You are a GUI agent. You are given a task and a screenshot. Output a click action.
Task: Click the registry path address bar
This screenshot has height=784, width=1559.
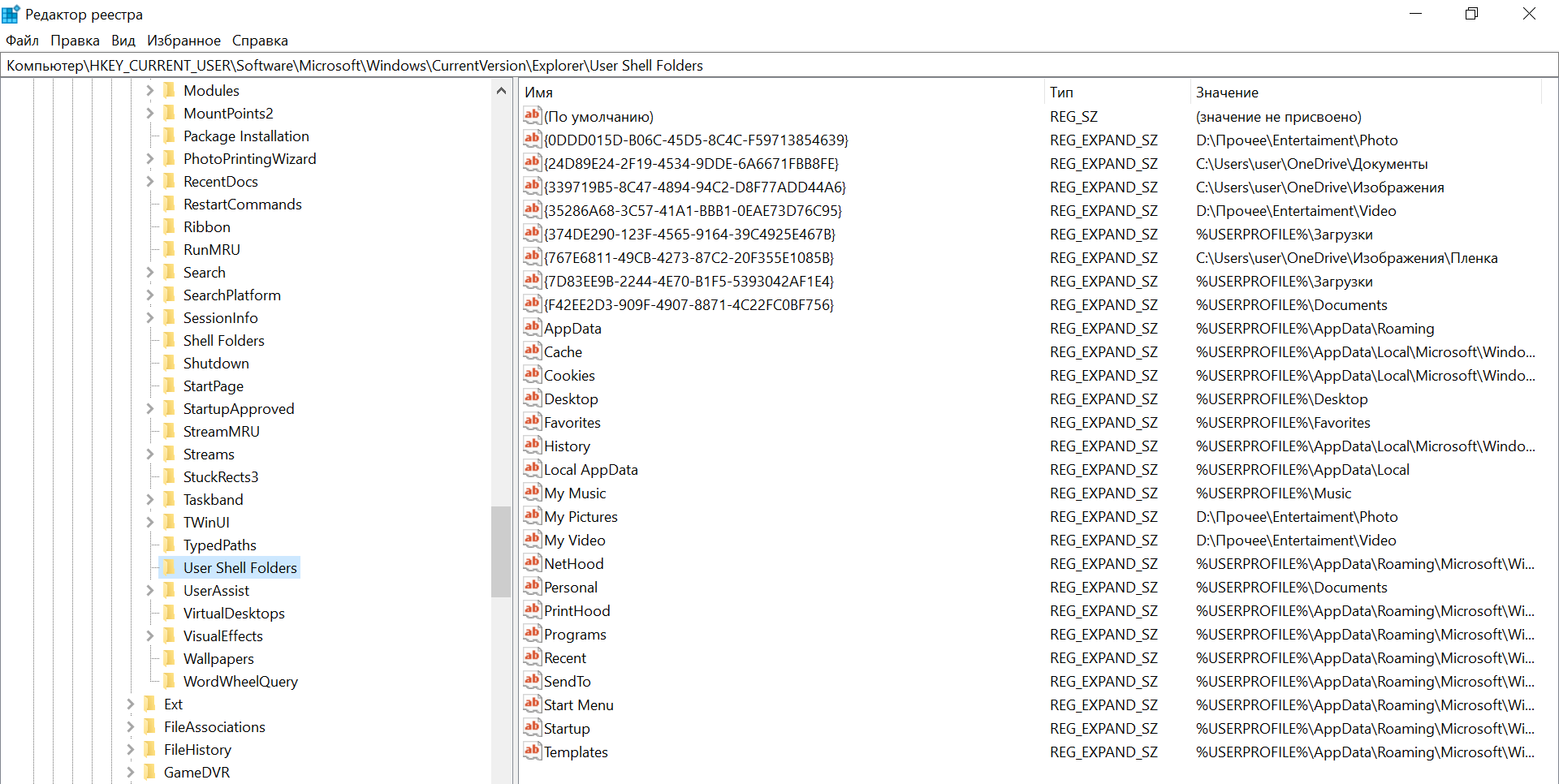779,66
